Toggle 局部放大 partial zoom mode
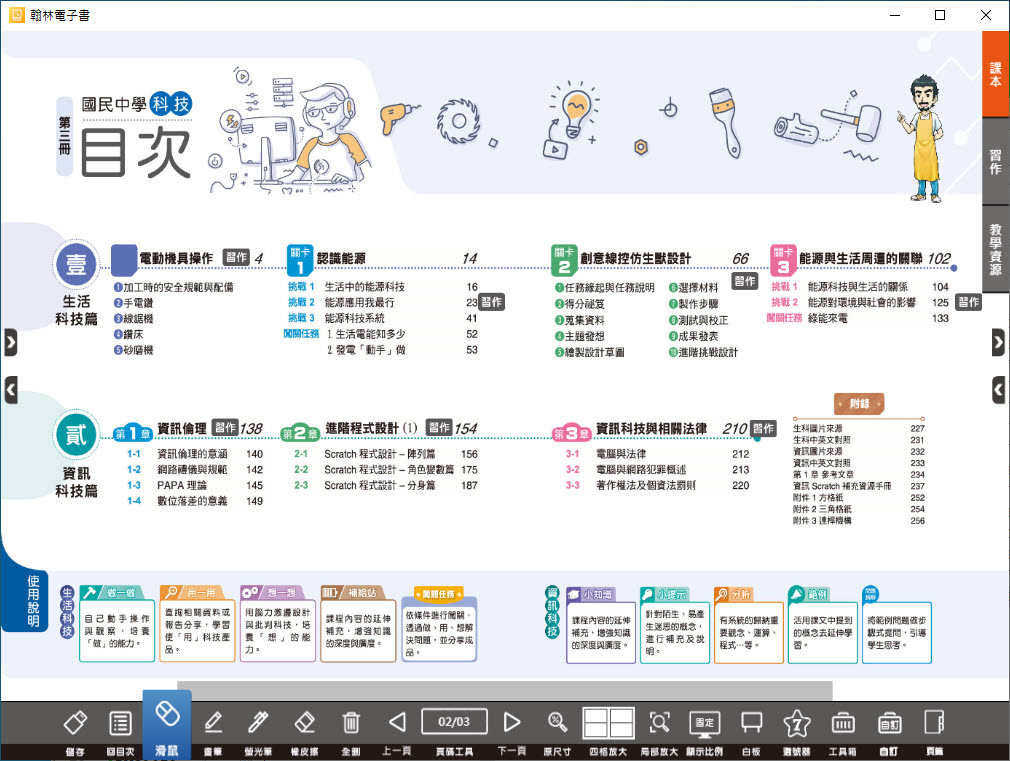The width and height of the screenshot is (1010, 761). click(x=659, y=724)
